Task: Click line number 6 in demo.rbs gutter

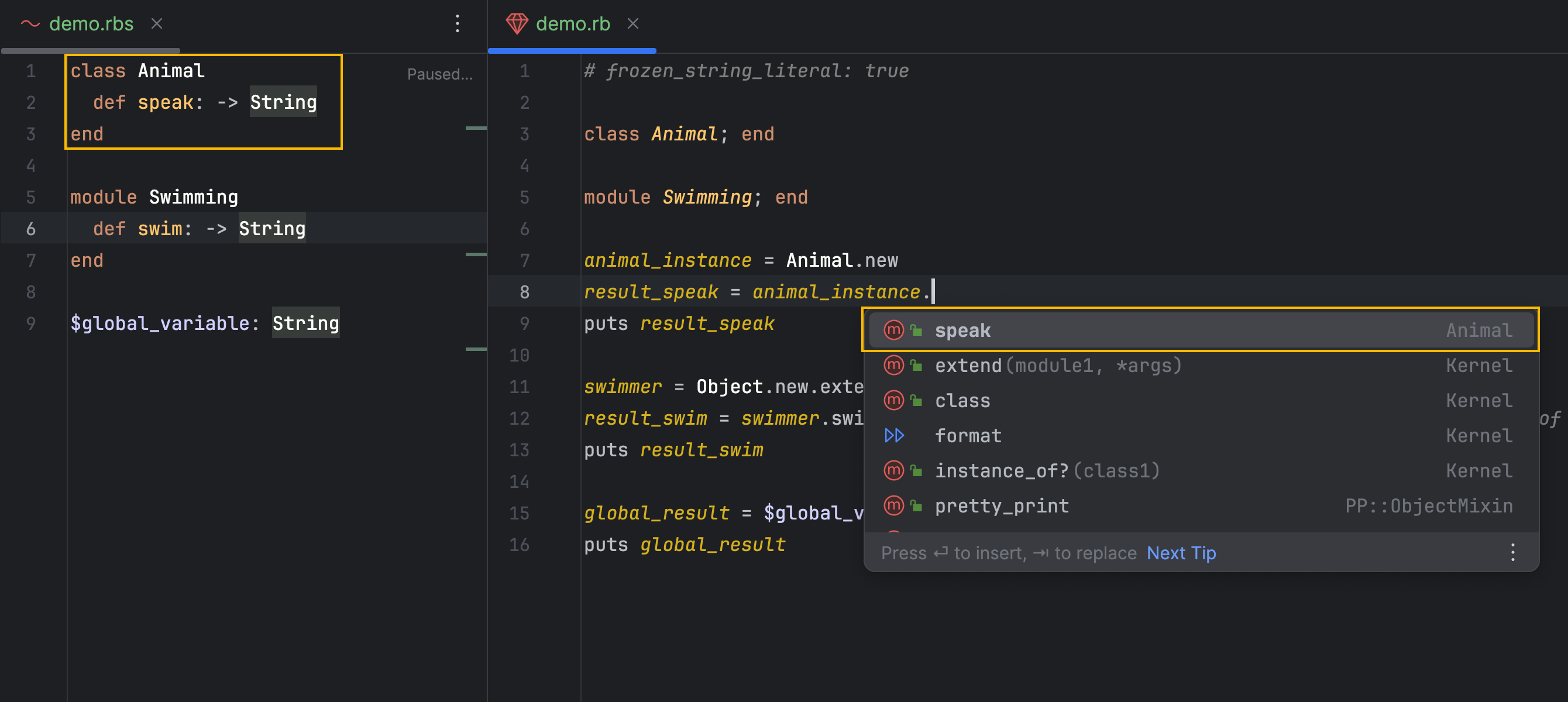Action: (x=30, y=229)
